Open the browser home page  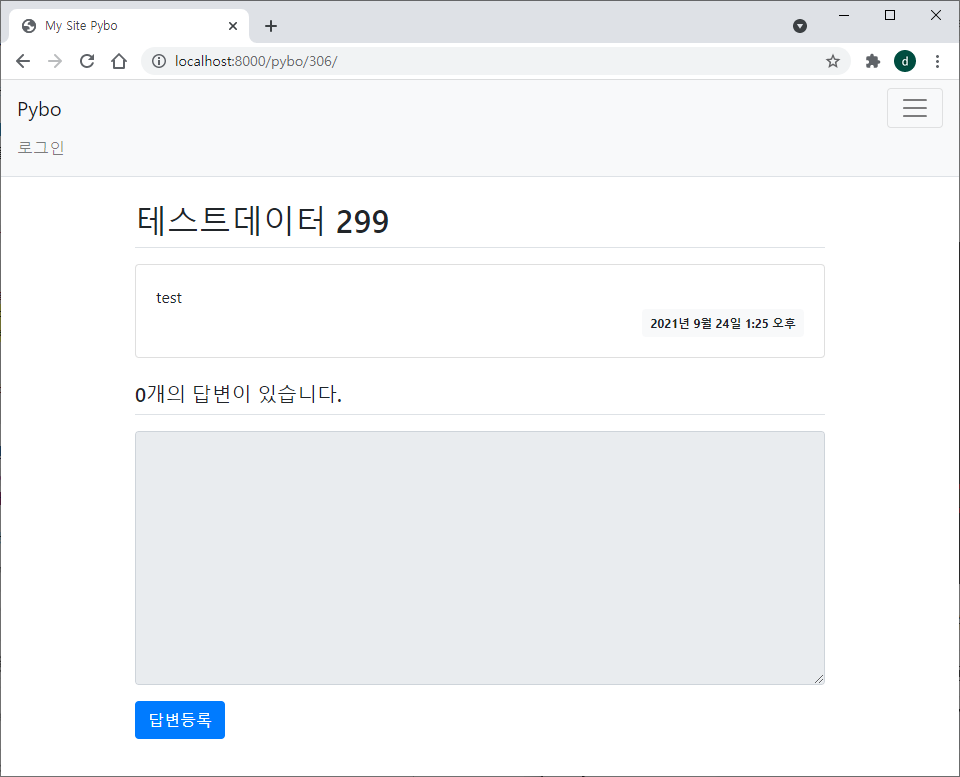click(119, 61)
